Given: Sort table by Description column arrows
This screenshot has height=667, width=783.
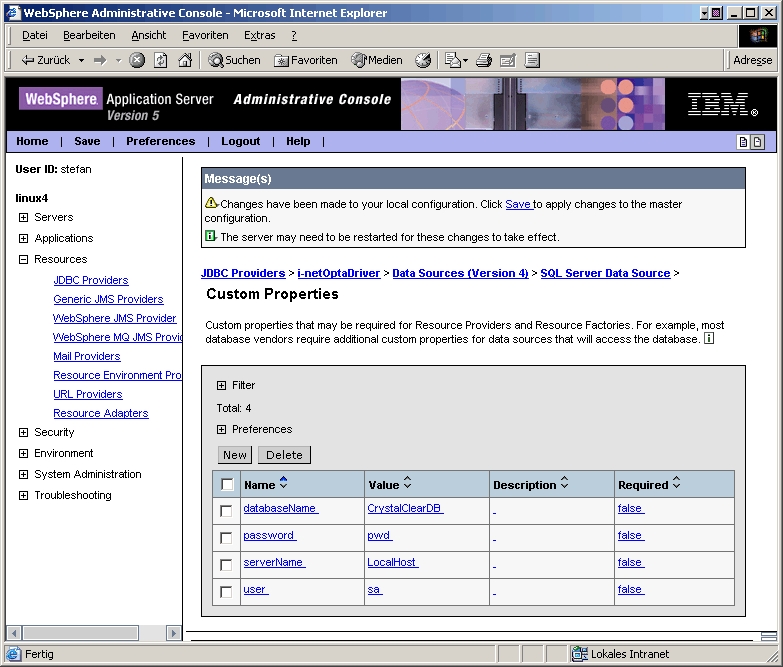Looking at the screenshot, I should pyautogui.click(x=564, y=482).
